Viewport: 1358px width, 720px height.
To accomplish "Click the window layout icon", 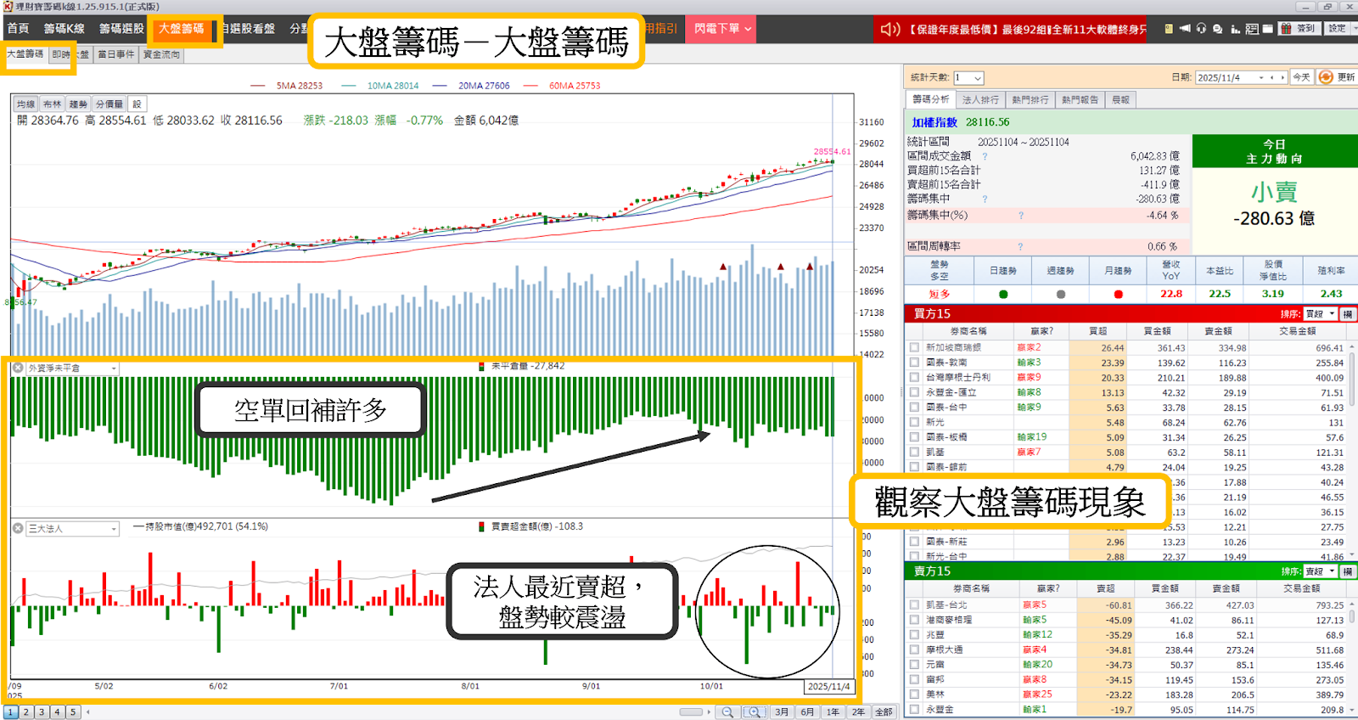I will coord(1268,29).
